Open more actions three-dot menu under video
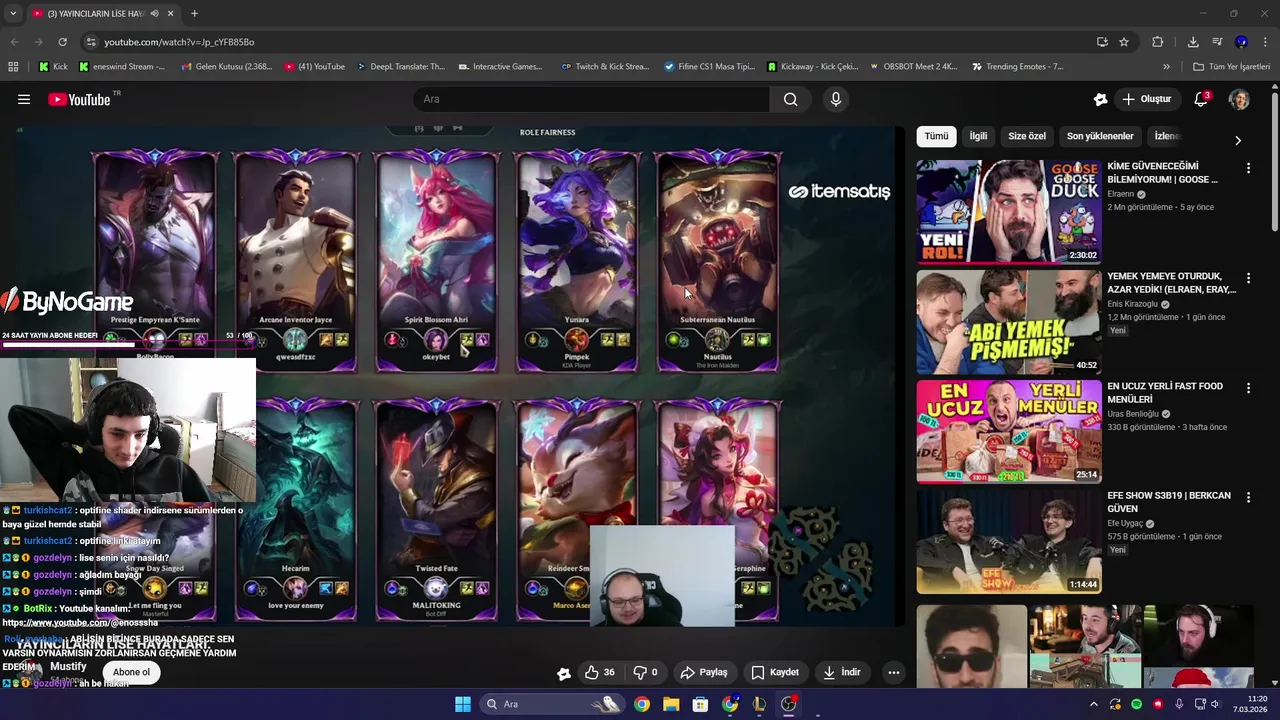 tap(894, 672)
